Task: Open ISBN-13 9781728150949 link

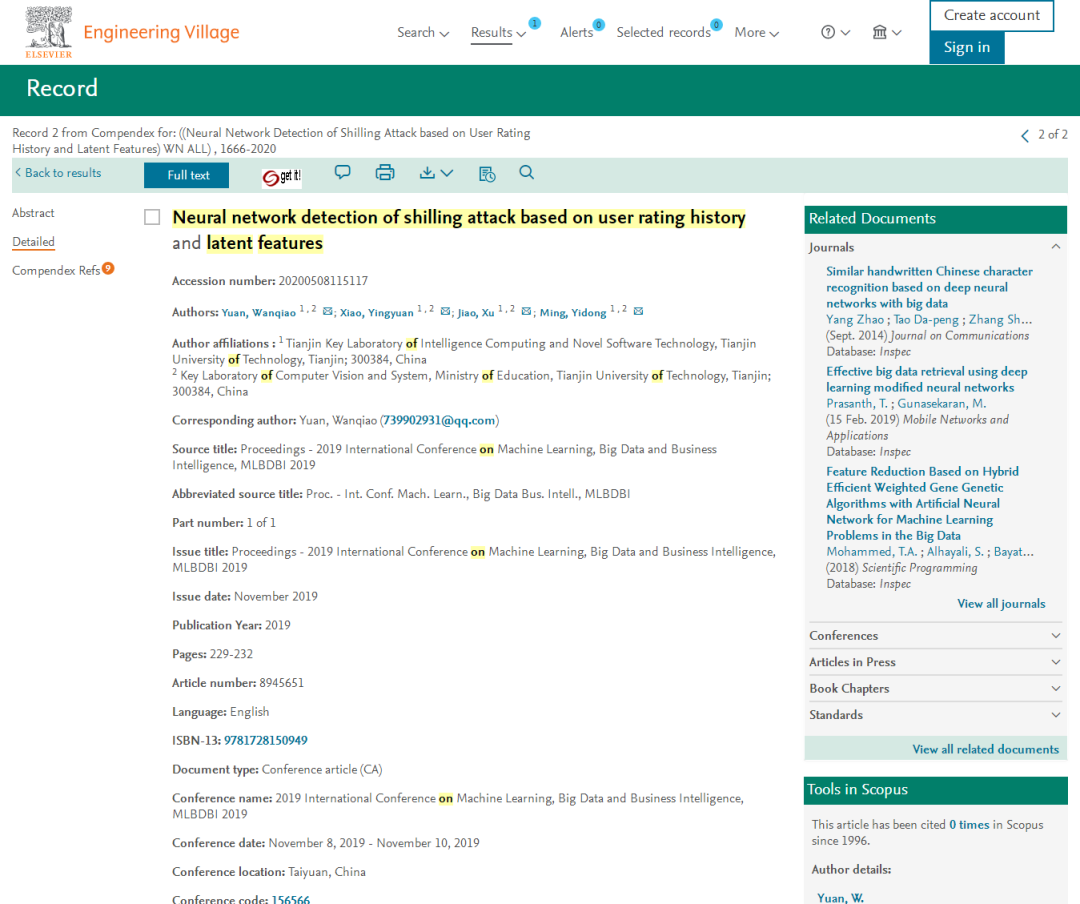Action: [x=266, y=741]
